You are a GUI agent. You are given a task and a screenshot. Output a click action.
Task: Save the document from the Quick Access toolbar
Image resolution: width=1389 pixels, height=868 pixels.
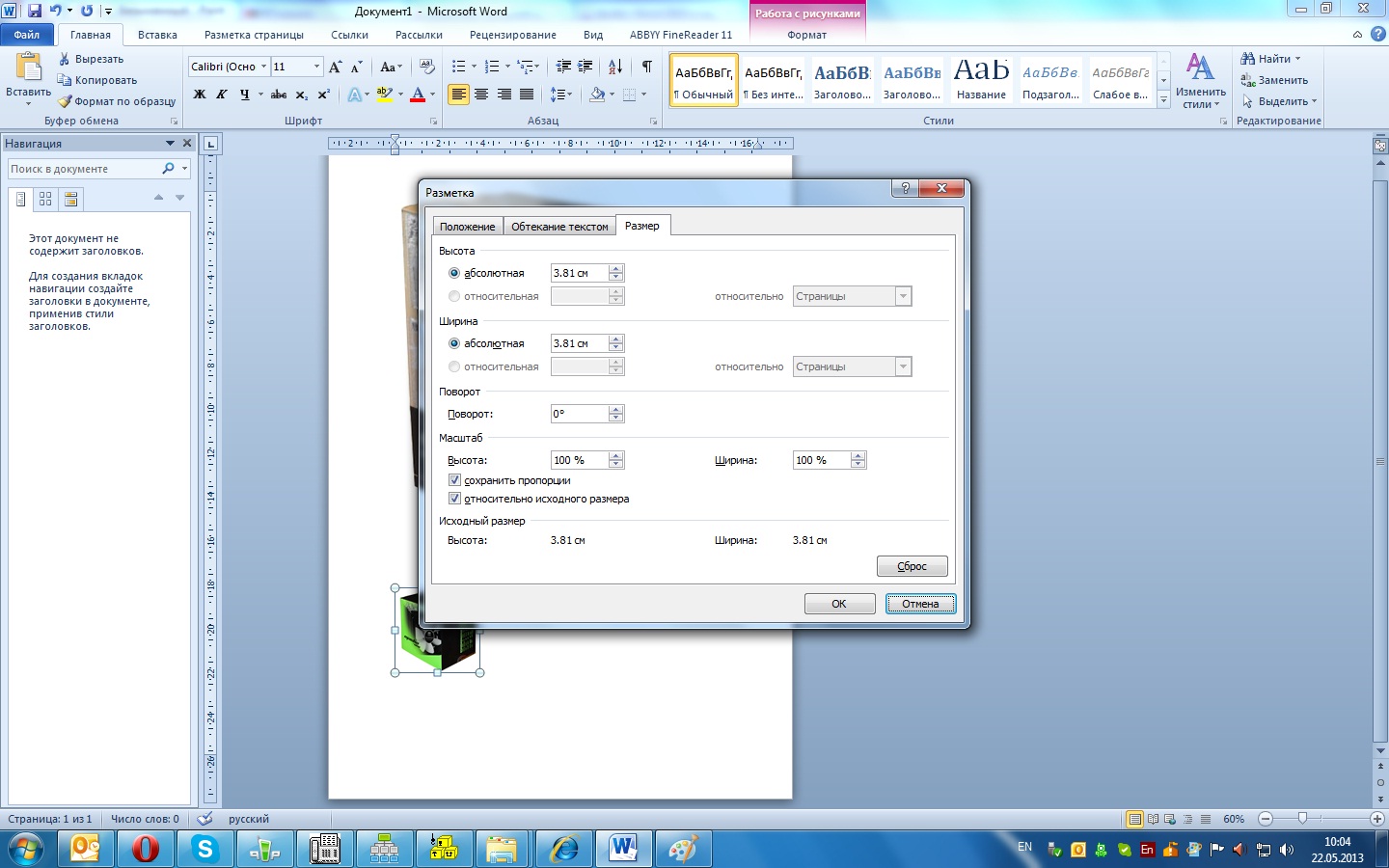point(35,11)
